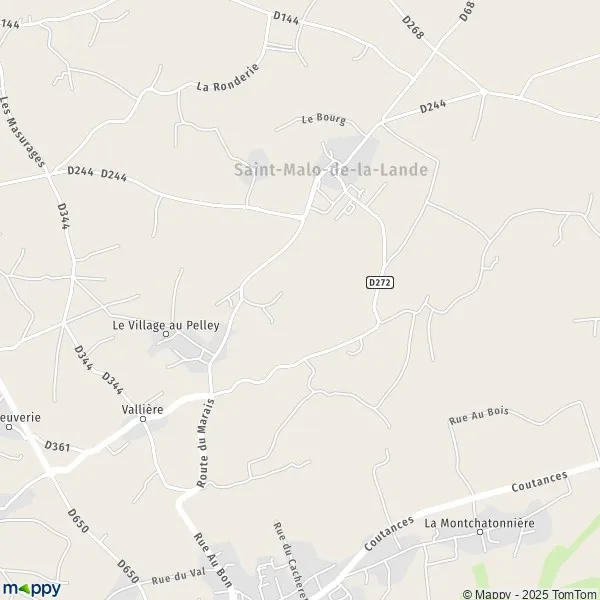
Task: Click the D244 label near Le Bourg
Action: (433, 106)
